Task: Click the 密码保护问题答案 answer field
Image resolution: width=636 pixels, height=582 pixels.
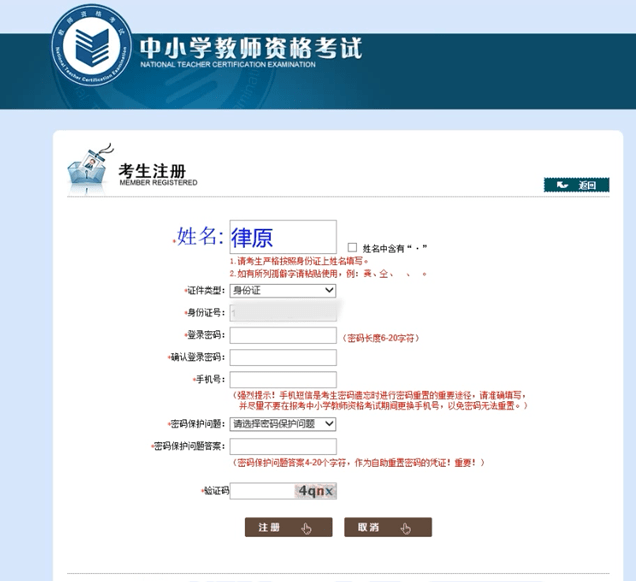Action: [283, 446]
